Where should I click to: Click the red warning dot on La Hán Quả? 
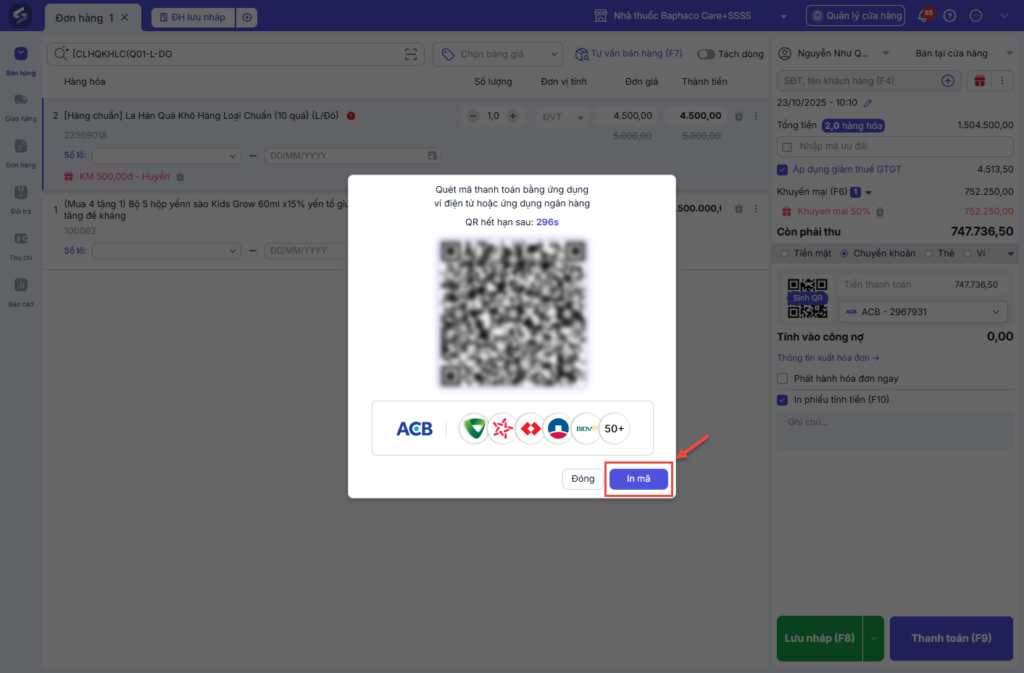pos(351,116)
